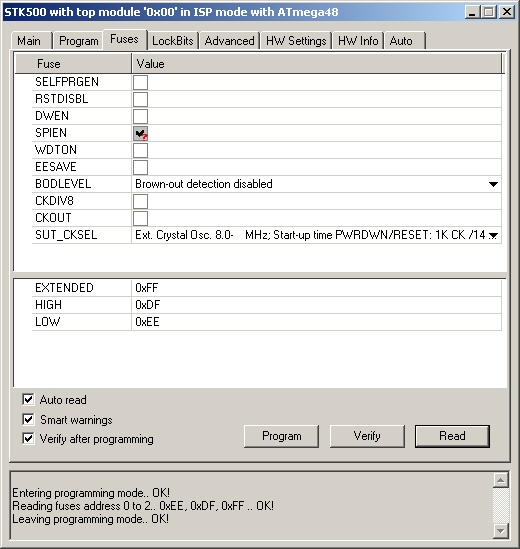Open the HW Settings tab

[296, 41]
